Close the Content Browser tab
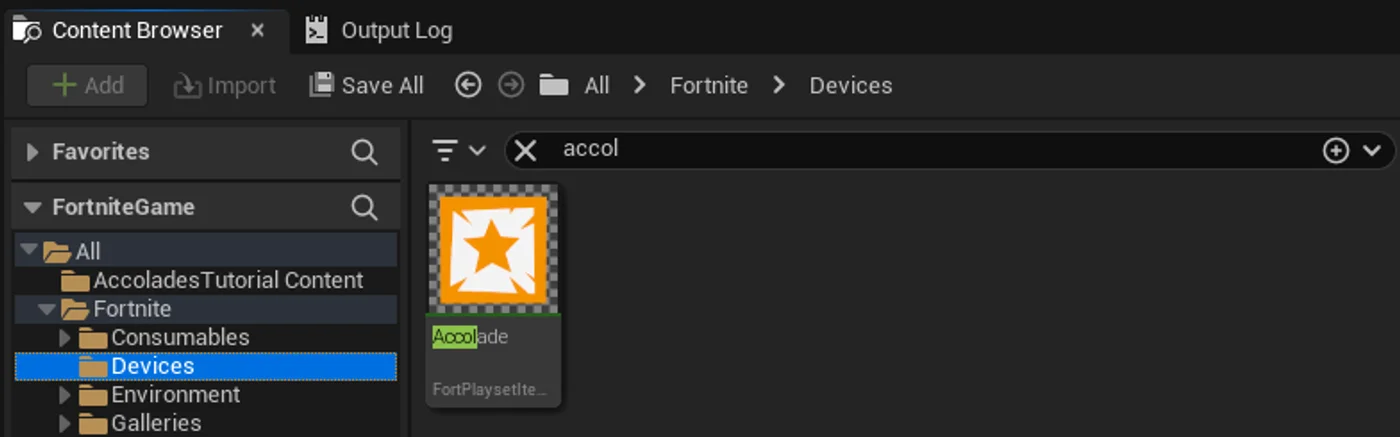Screen dimensions: 1400x437 (x=257, y=30)
